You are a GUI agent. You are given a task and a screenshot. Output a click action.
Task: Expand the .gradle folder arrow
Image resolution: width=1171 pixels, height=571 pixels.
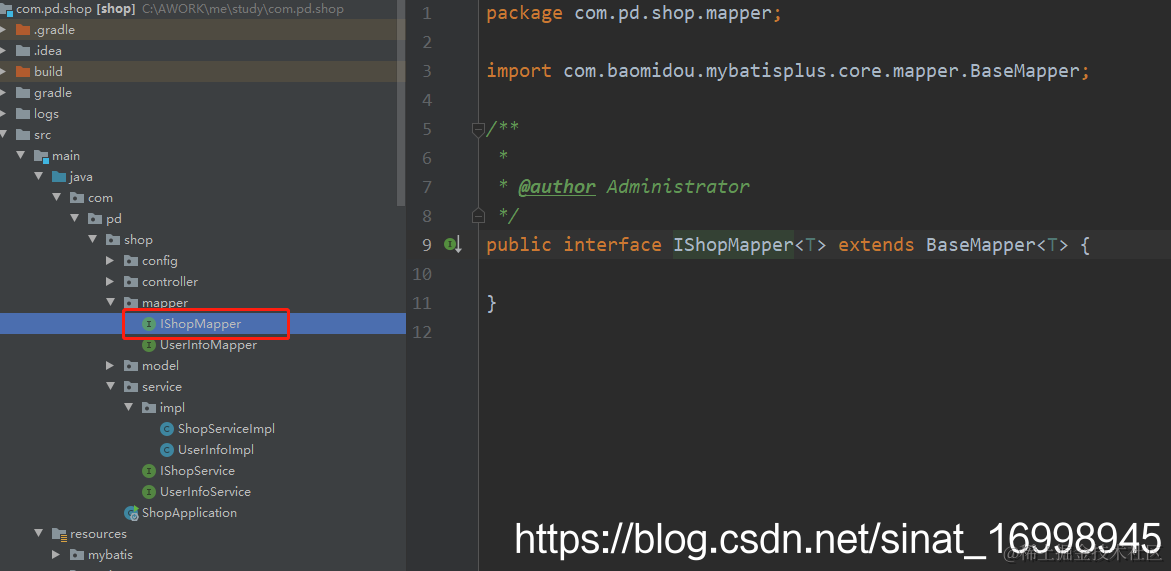4,30
